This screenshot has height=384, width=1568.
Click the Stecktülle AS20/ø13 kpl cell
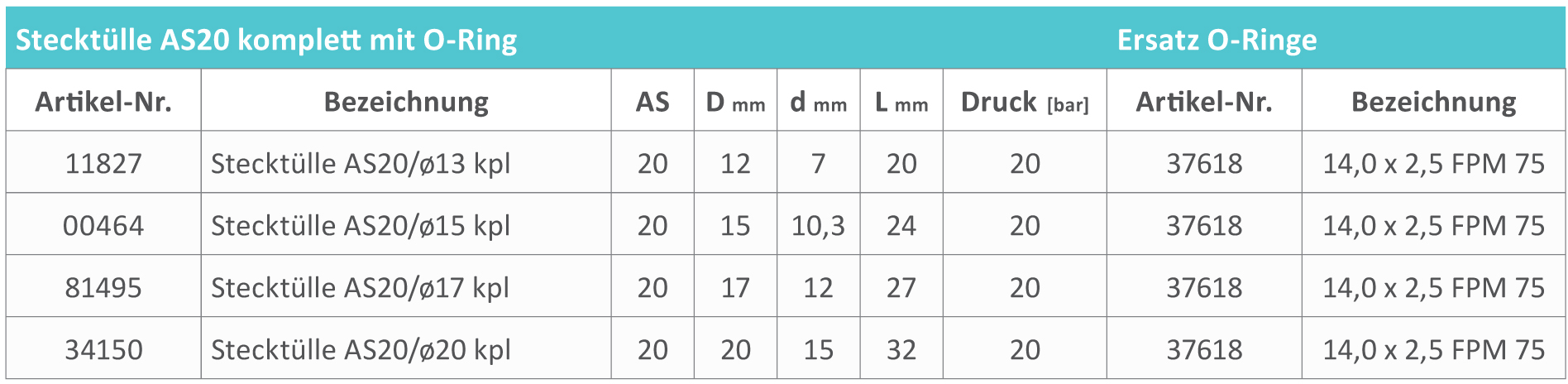click(x=361, y=163)
